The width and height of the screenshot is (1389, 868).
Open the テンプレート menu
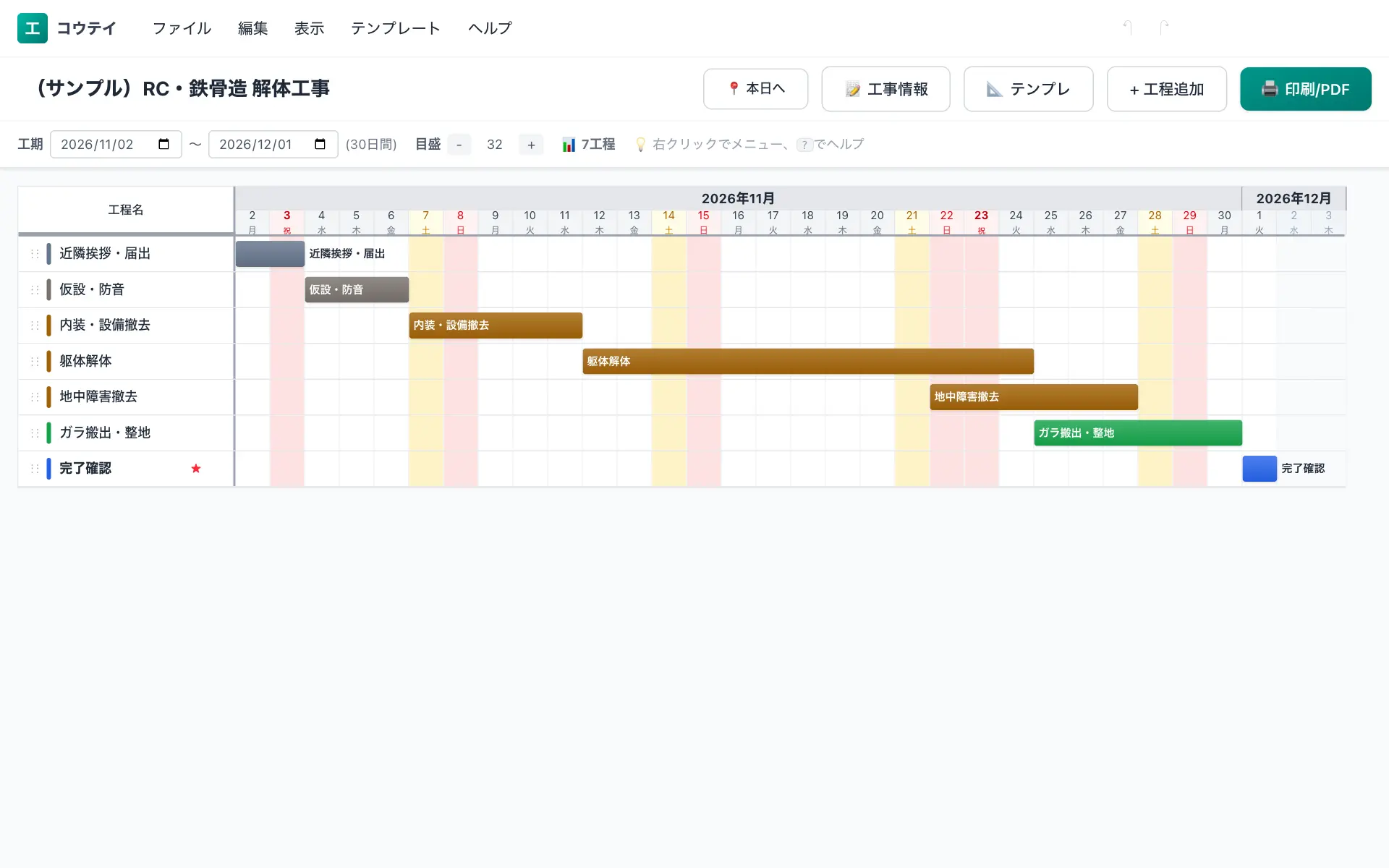[x=396, y=28]
